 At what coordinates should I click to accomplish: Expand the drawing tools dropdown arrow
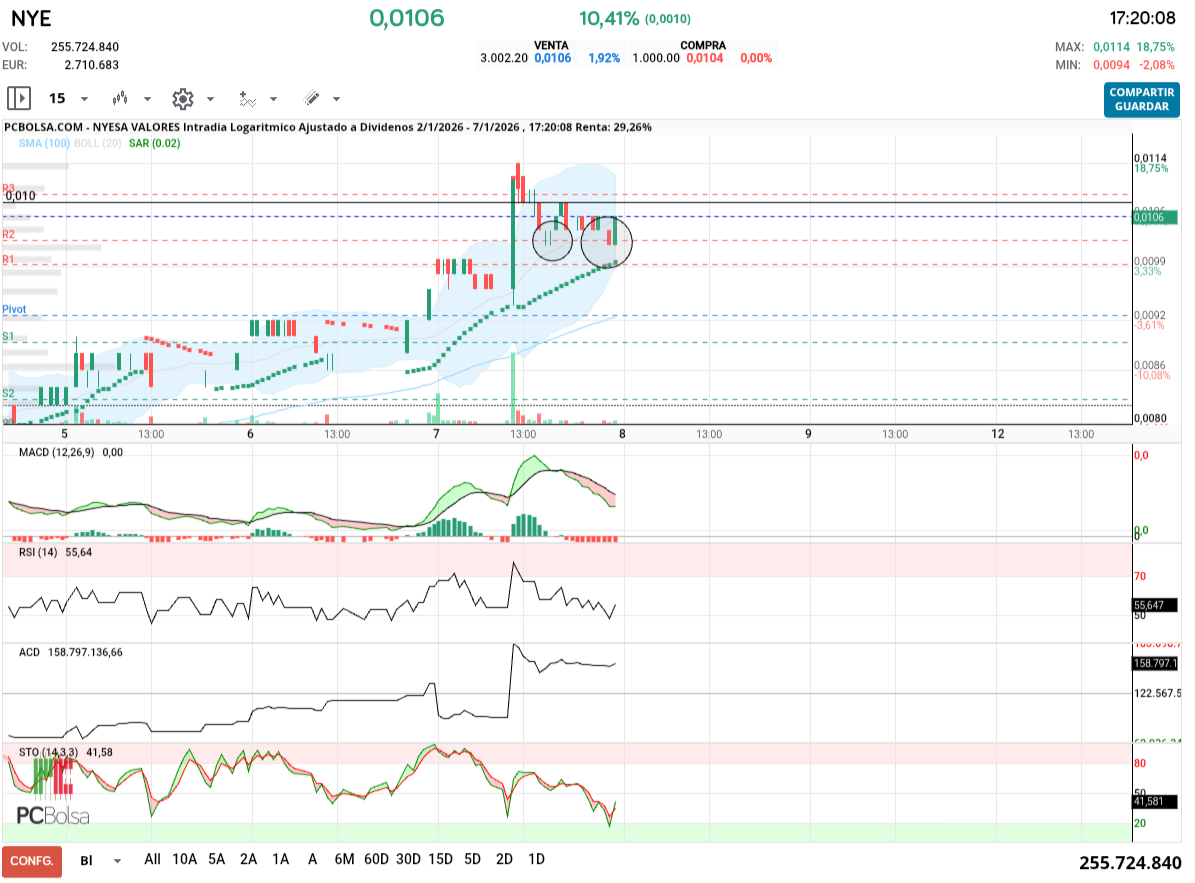[336, 99]
